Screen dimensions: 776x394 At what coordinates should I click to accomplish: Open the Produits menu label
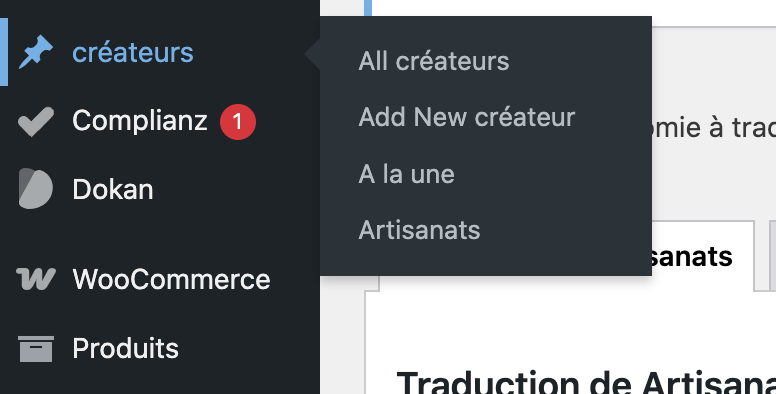pos(125,348)
